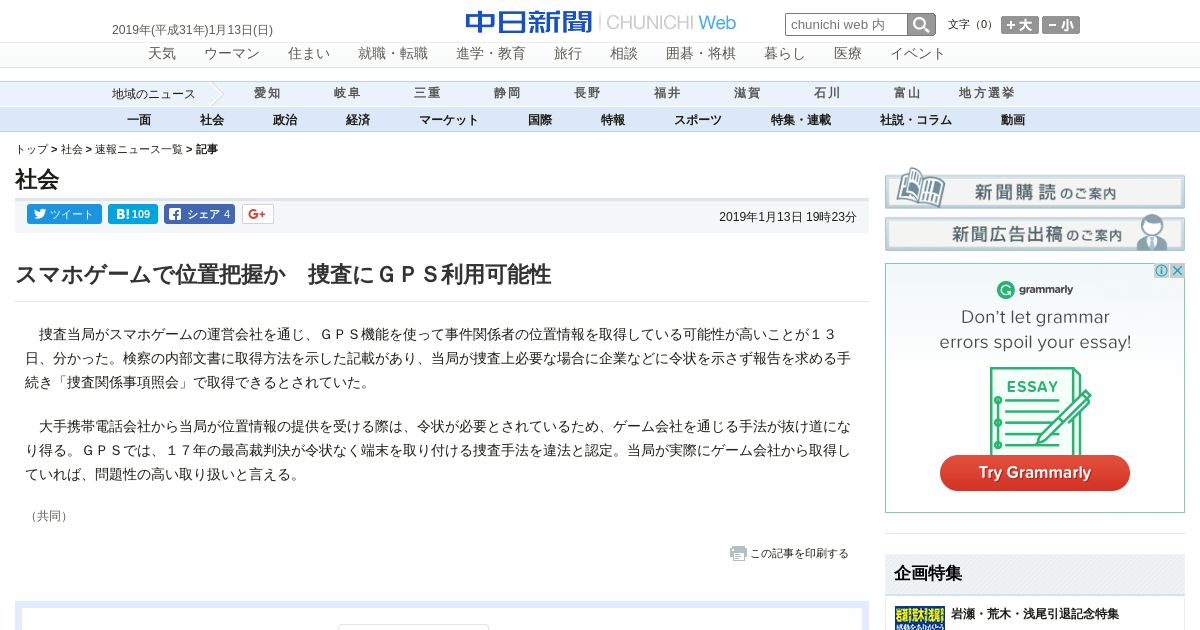
Task: Go to 特集・連載 tab
Action: pos(801,120)
